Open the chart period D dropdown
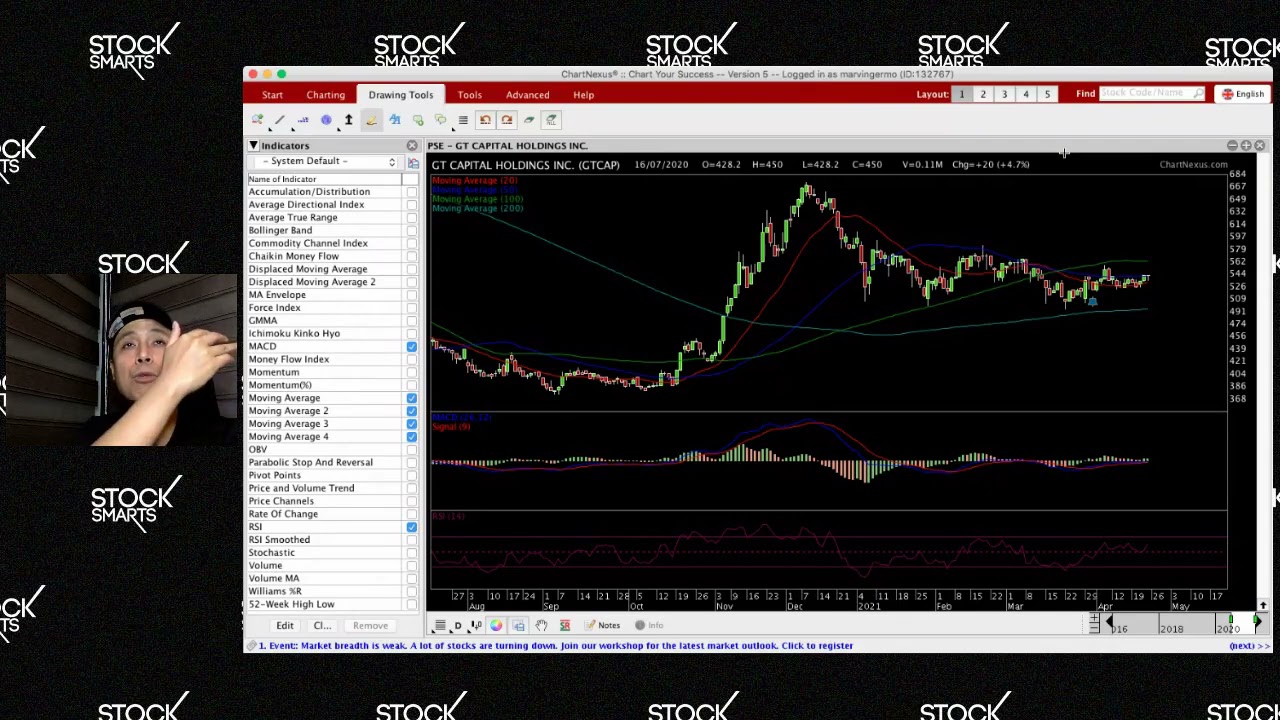The height and width of the screenshot is (720, 1280). click(457, 625)
